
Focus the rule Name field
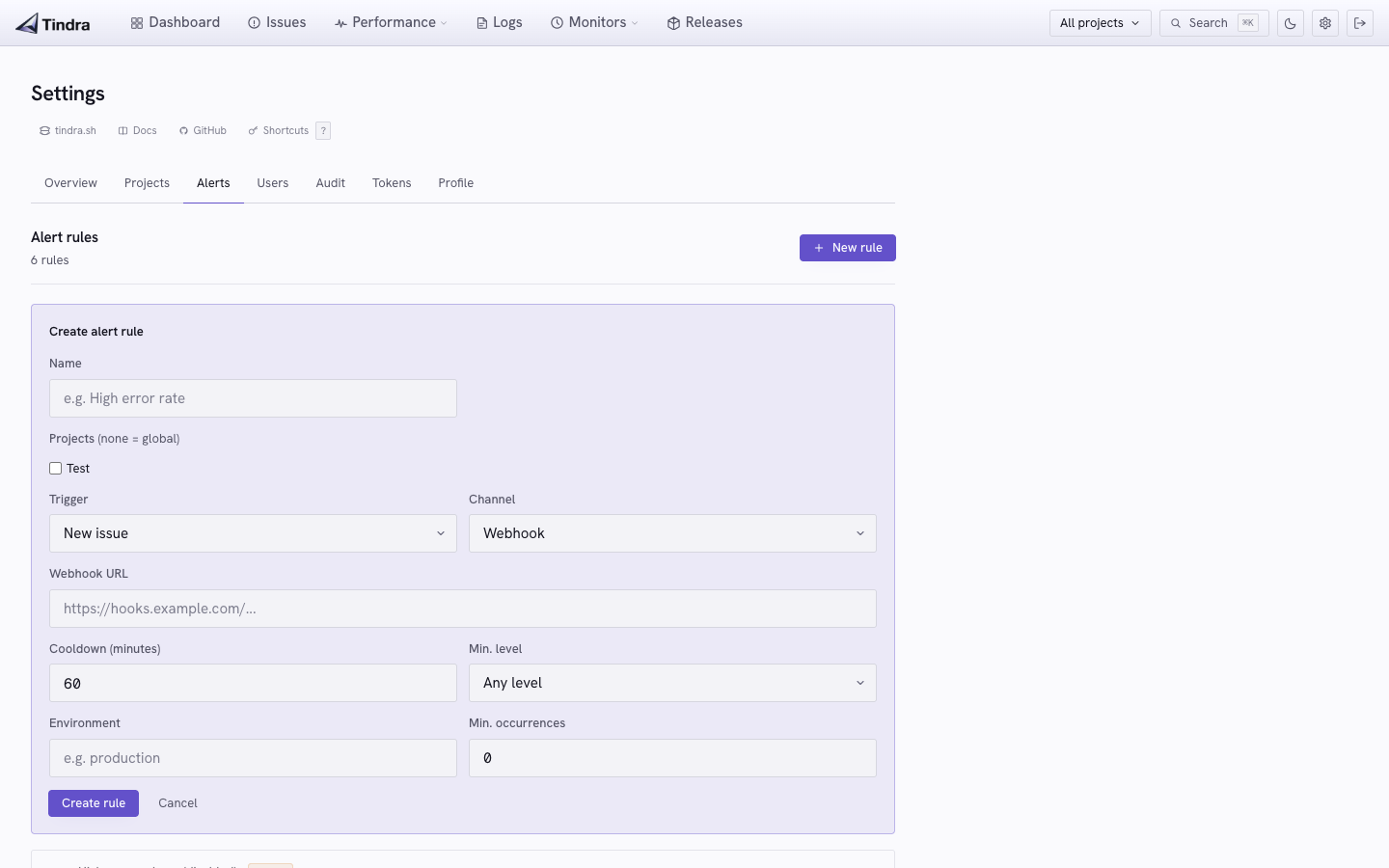(x=253, y=398)
